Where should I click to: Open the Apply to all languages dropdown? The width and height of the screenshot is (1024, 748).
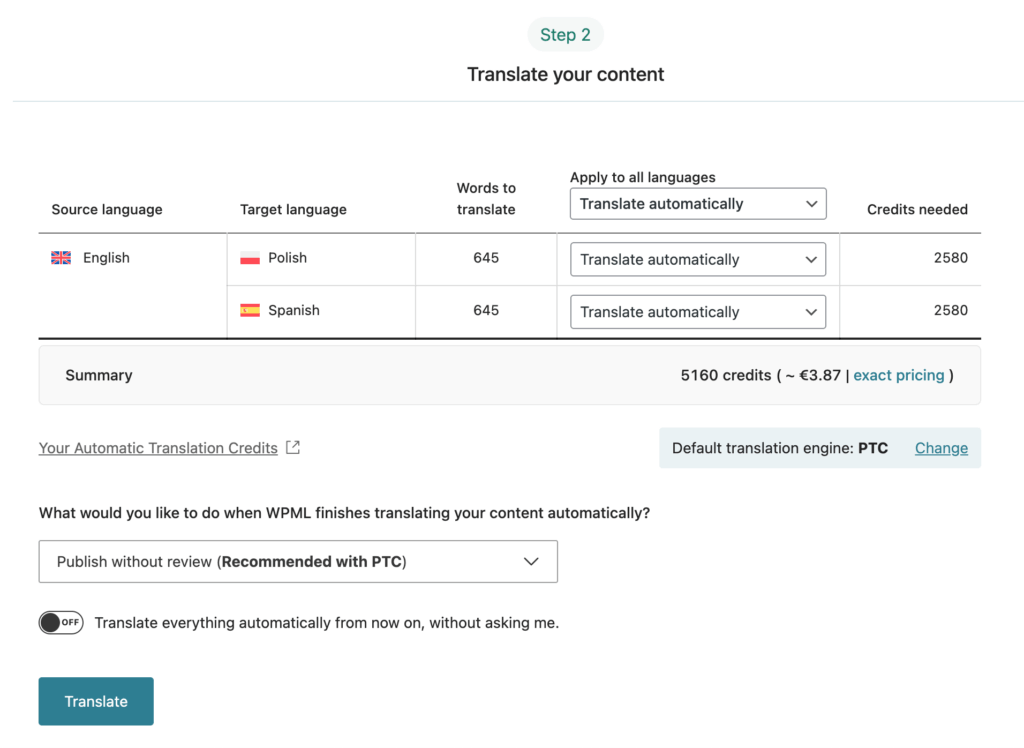697,203
